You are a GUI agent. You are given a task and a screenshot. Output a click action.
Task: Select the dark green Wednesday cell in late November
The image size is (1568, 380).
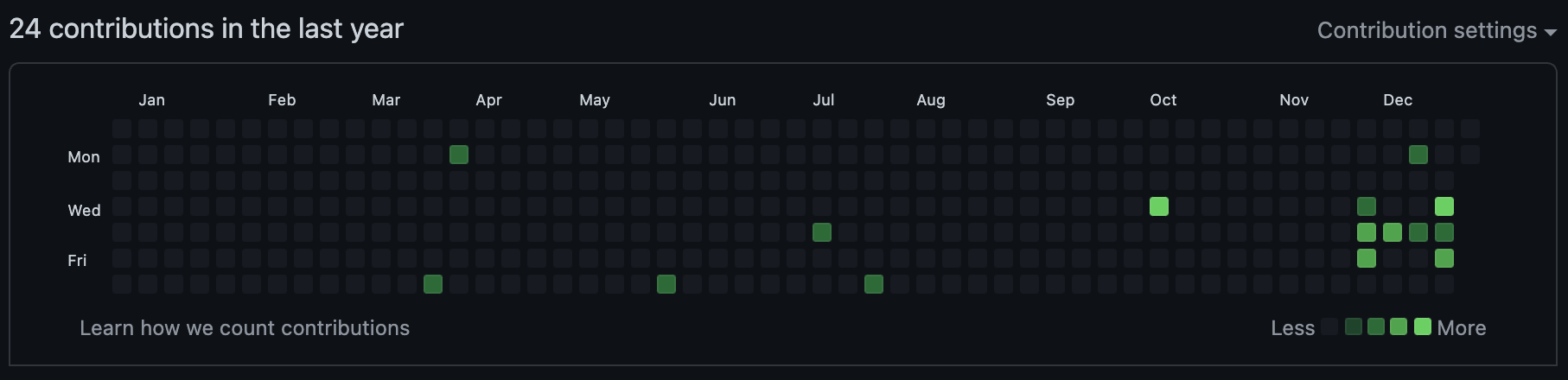(x=1367, y=206)
